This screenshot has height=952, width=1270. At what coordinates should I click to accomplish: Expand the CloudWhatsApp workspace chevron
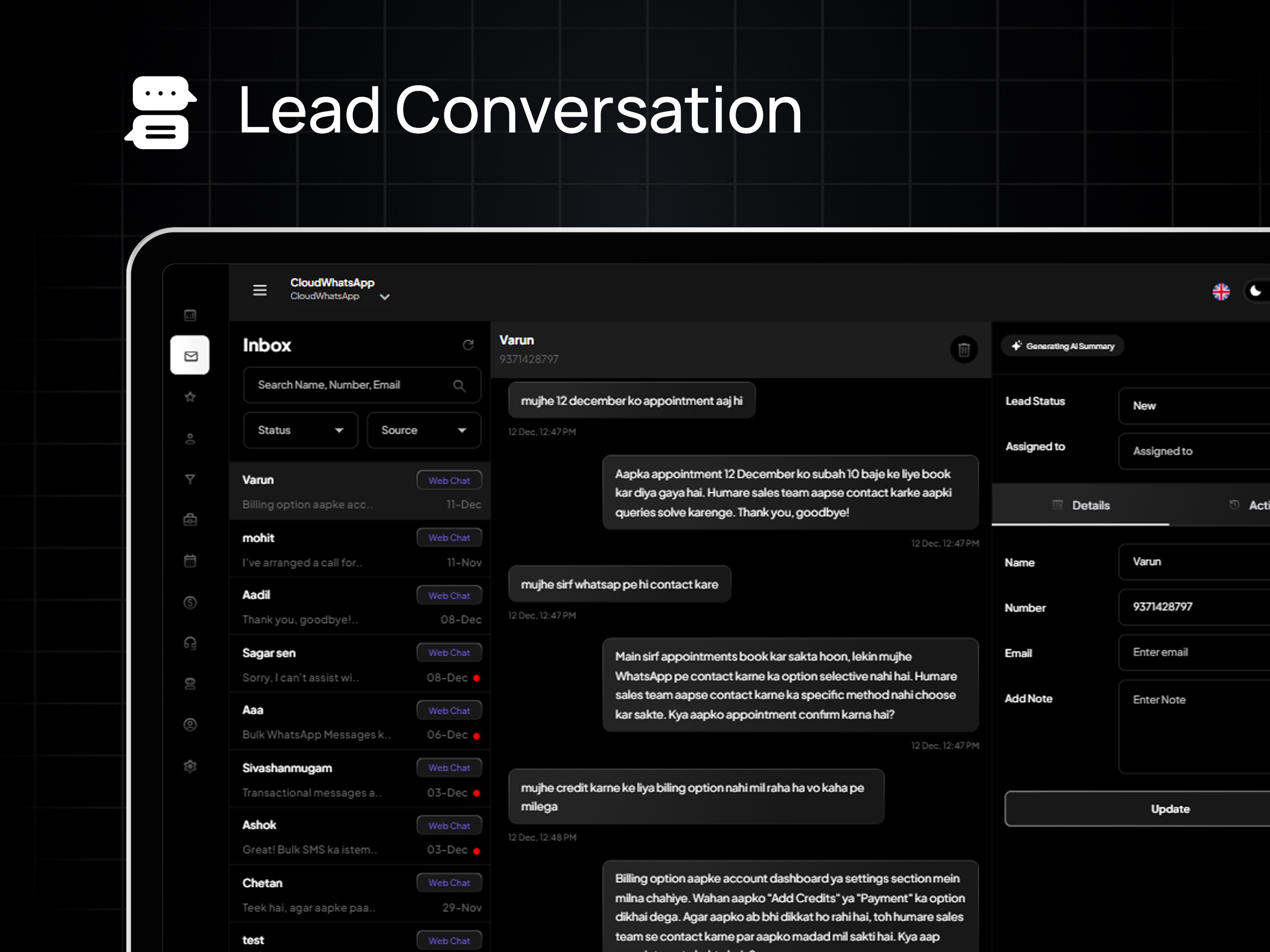point(385,297)
